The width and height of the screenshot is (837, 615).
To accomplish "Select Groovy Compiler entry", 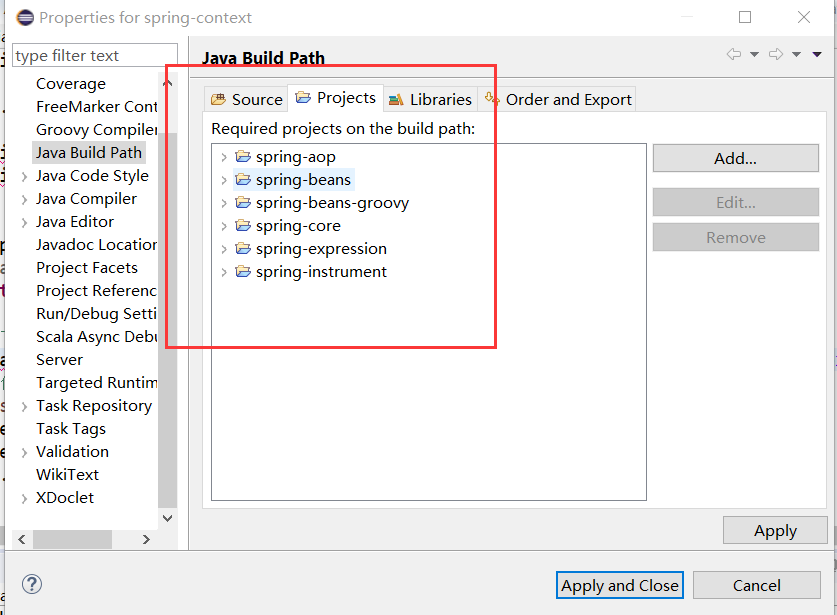I will 96,130.
